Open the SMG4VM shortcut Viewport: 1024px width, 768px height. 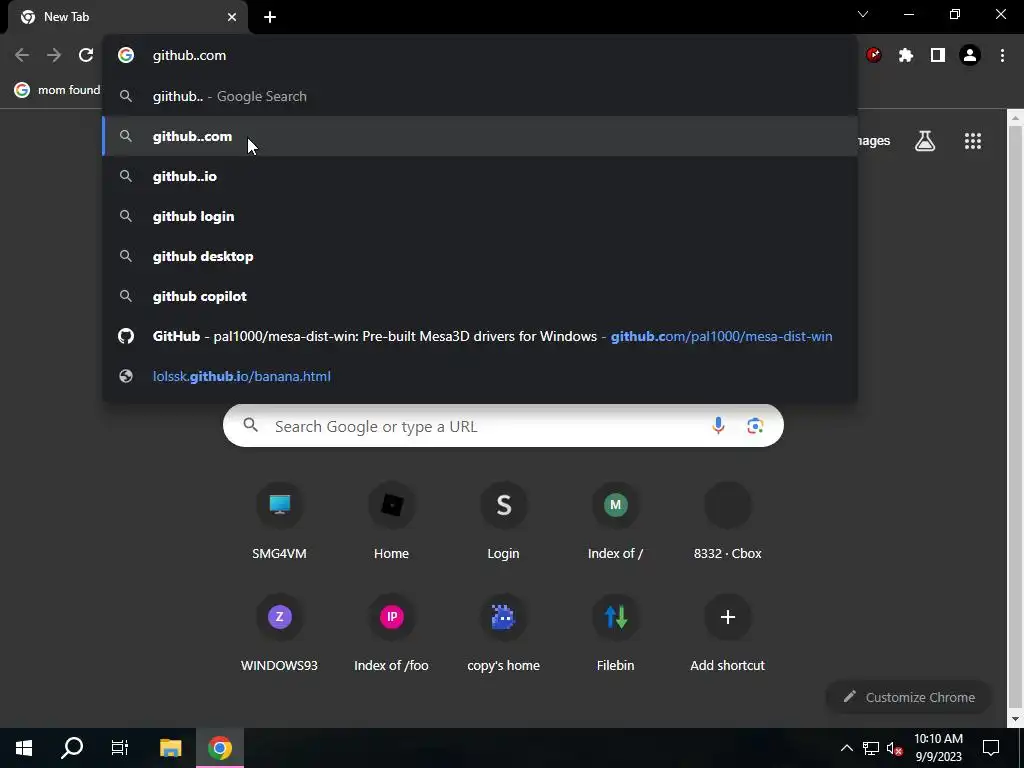(280, 521)
